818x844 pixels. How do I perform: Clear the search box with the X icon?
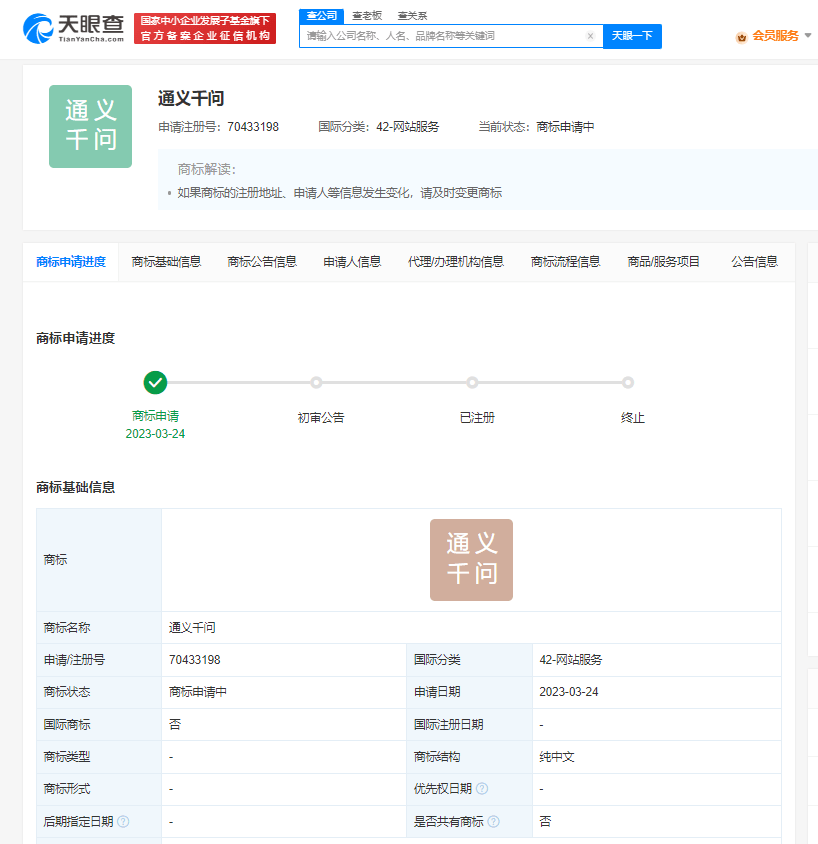coord(590,36)
